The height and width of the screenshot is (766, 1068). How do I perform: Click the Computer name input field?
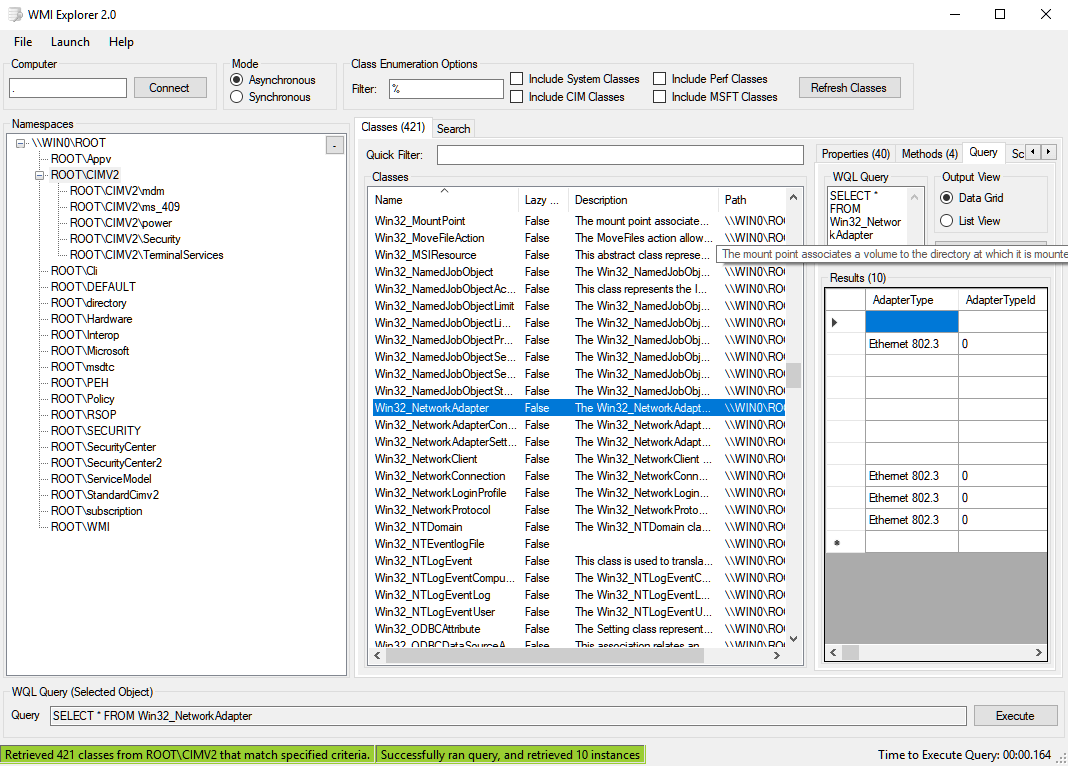tap(68, 89)
